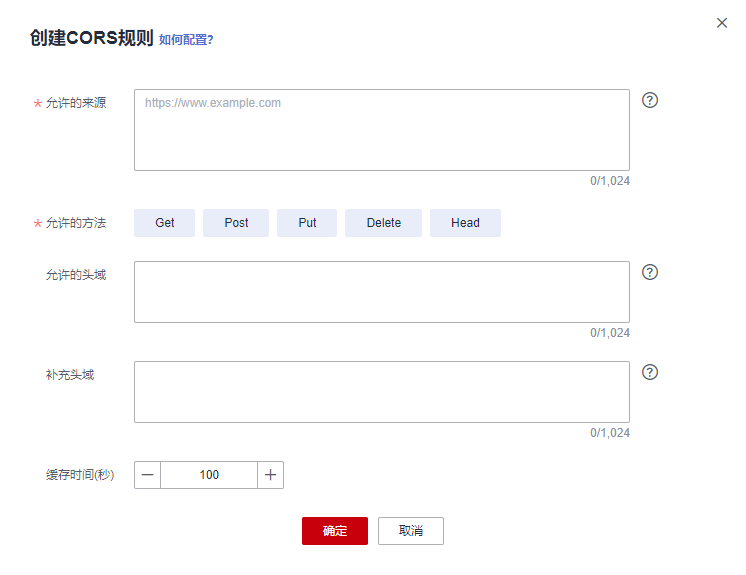Select 0/1,024 counter under 补充头域
The image size is (746, 575).
click(610, 433)
